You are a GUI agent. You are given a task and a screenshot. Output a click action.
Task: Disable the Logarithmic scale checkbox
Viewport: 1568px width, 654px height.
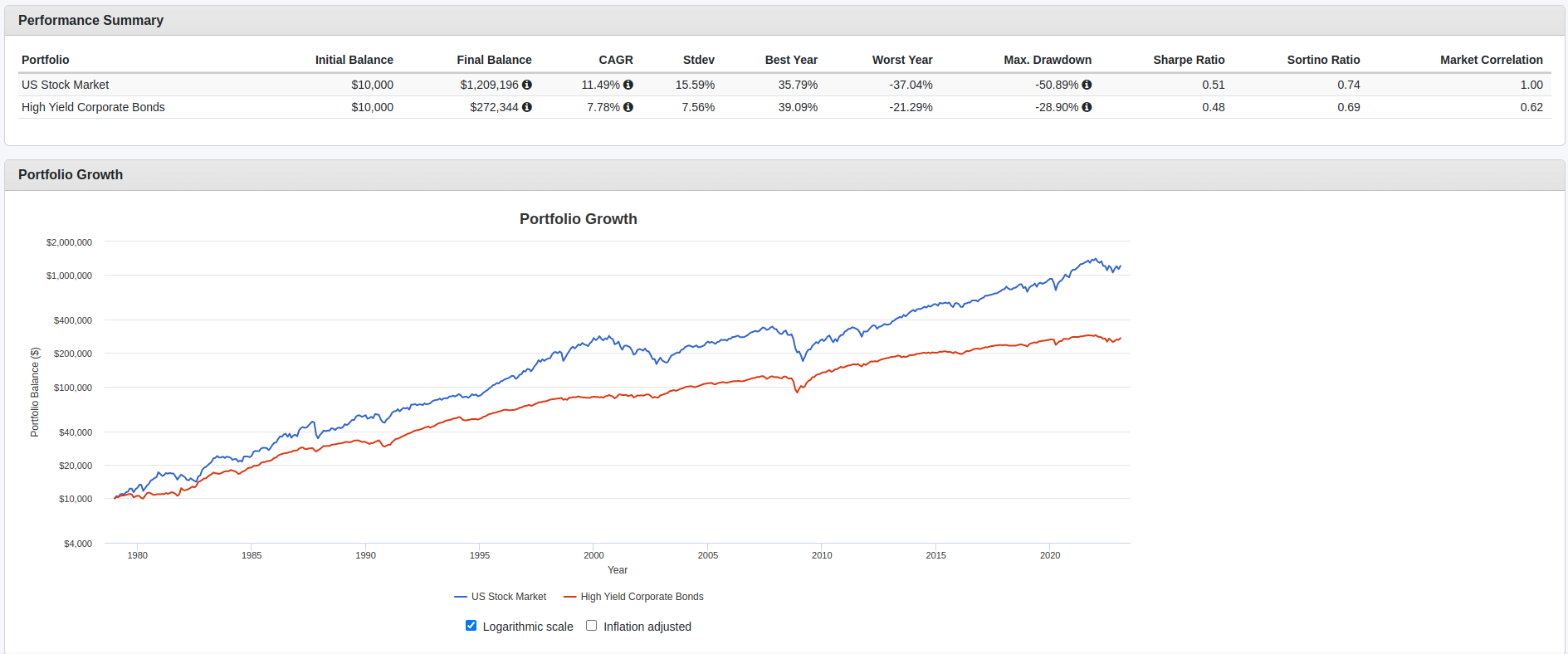471,626
